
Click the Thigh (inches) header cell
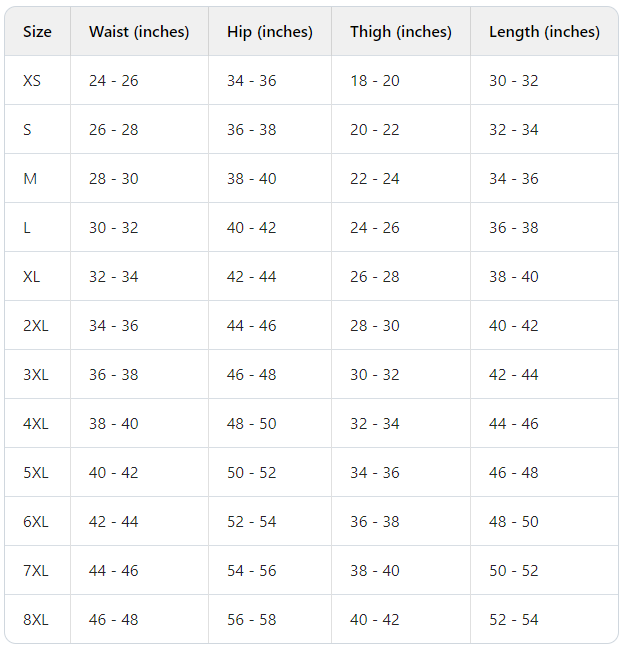coord(401,32)
